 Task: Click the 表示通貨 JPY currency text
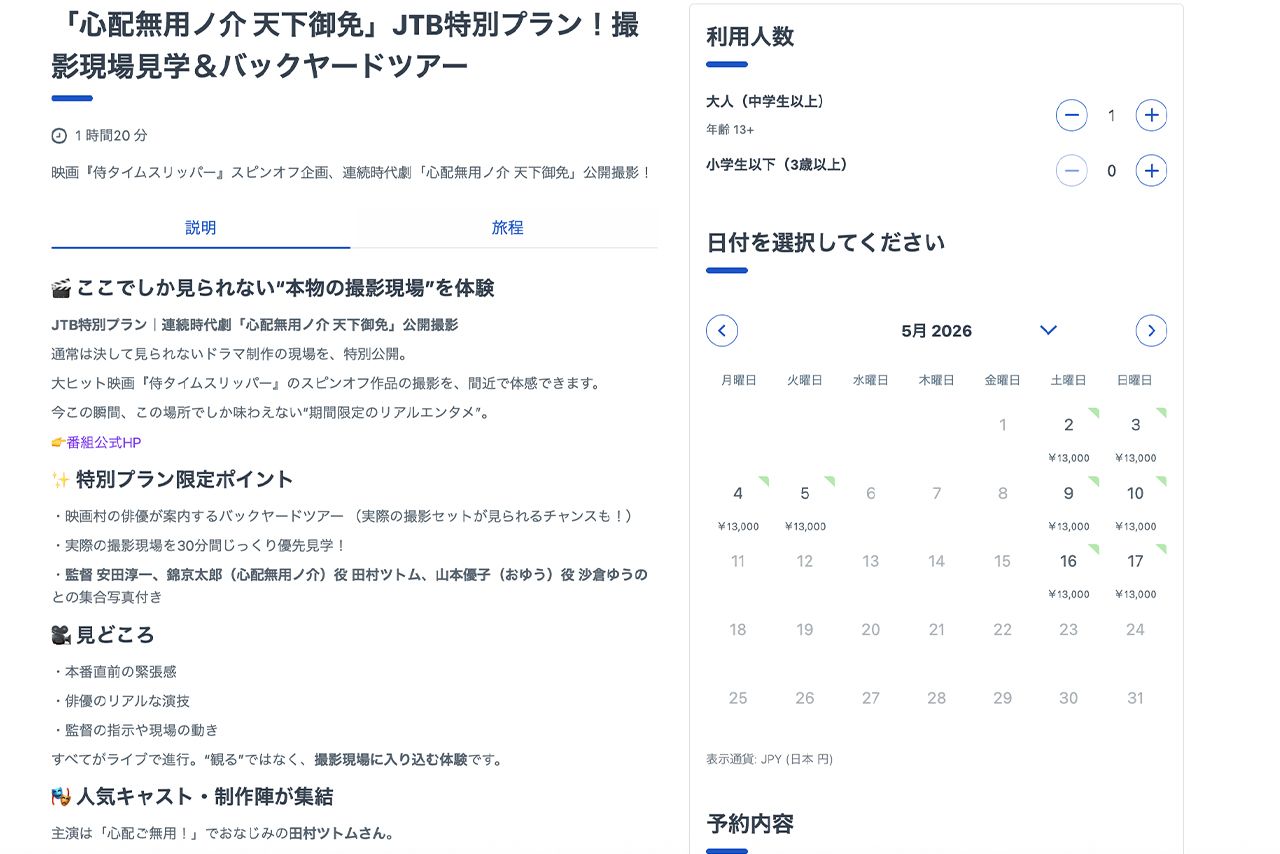(769, 759)
